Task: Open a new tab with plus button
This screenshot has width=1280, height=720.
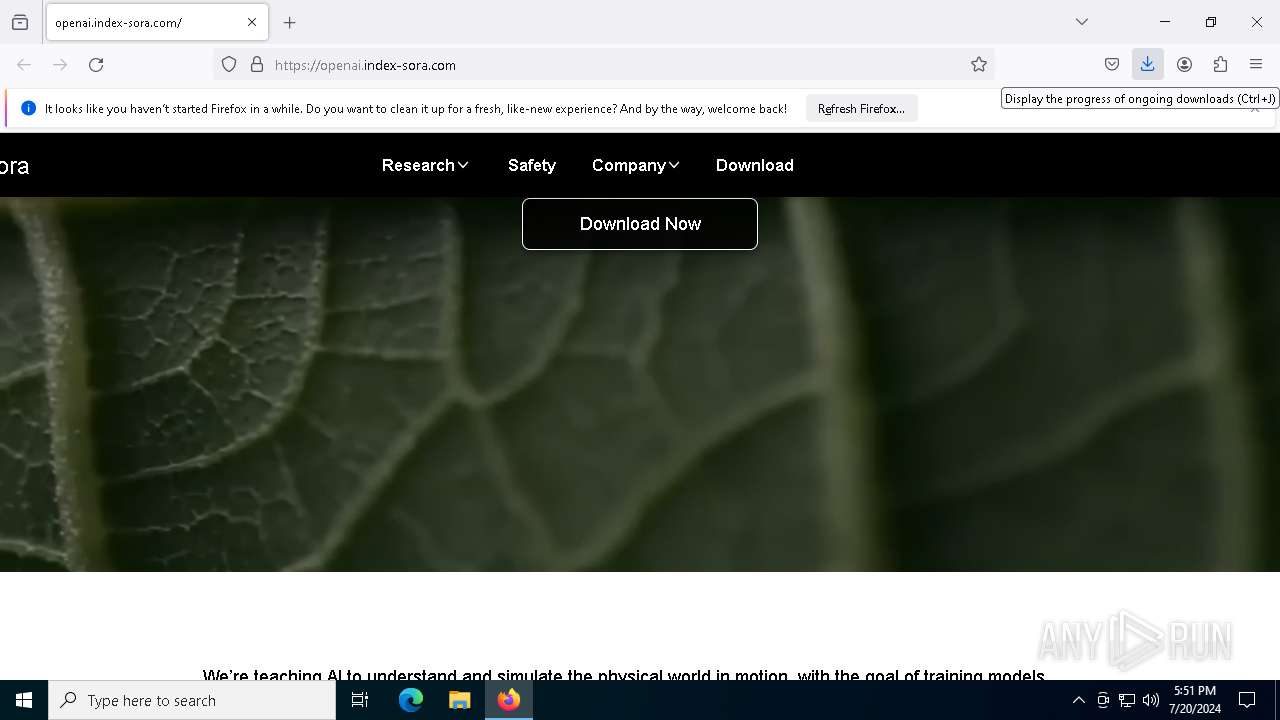Action: (x=290, y=22)
